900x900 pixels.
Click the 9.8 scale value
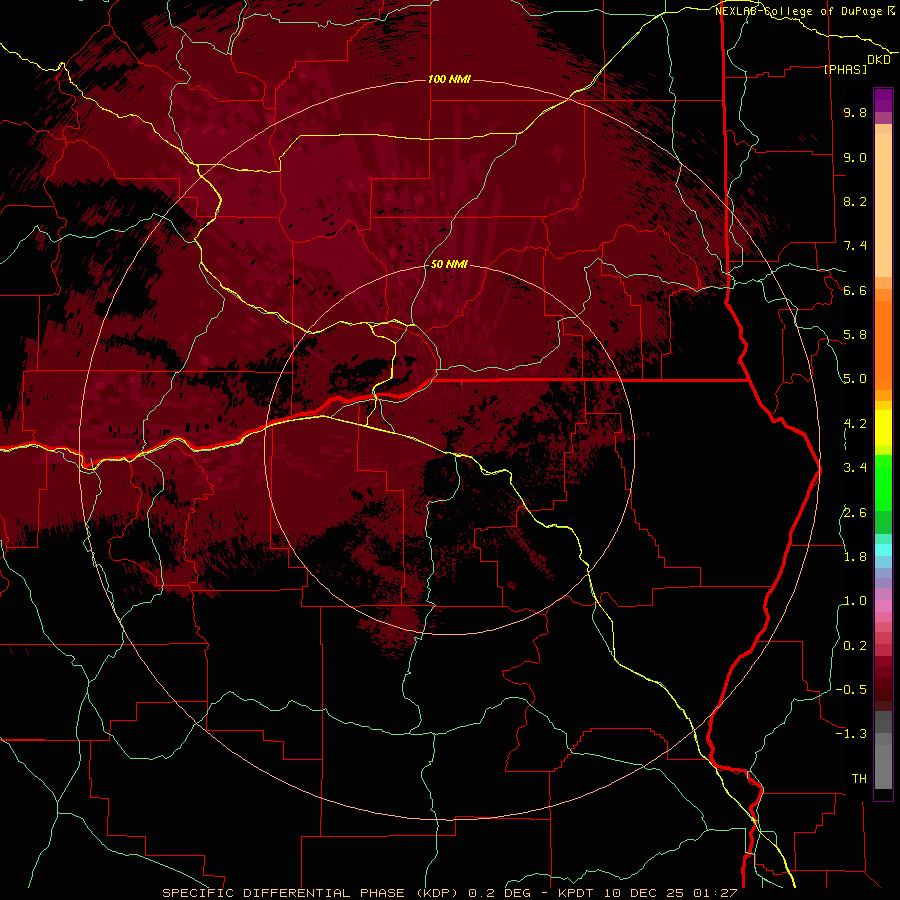(855, 112)
